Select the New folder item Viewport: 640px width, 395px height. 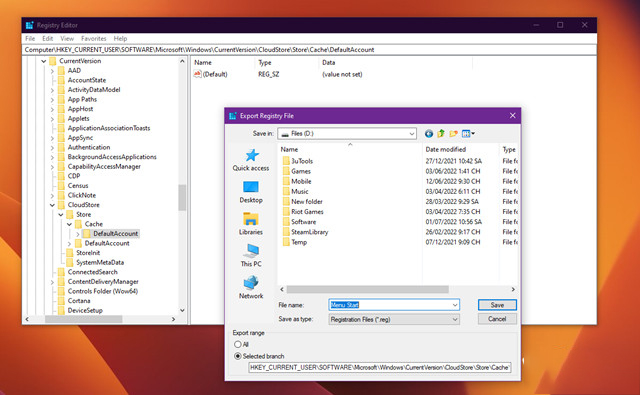[302, 202]
